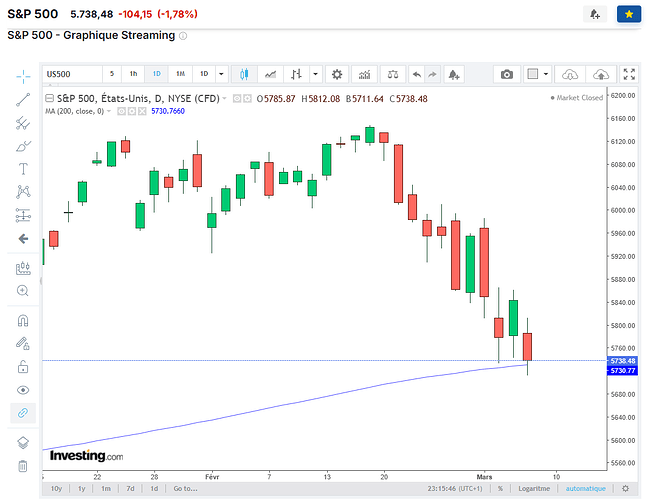Viewport: 658px width, 500px height.
Task: Load chart layout from cloud download
Action: pos(570,74)
